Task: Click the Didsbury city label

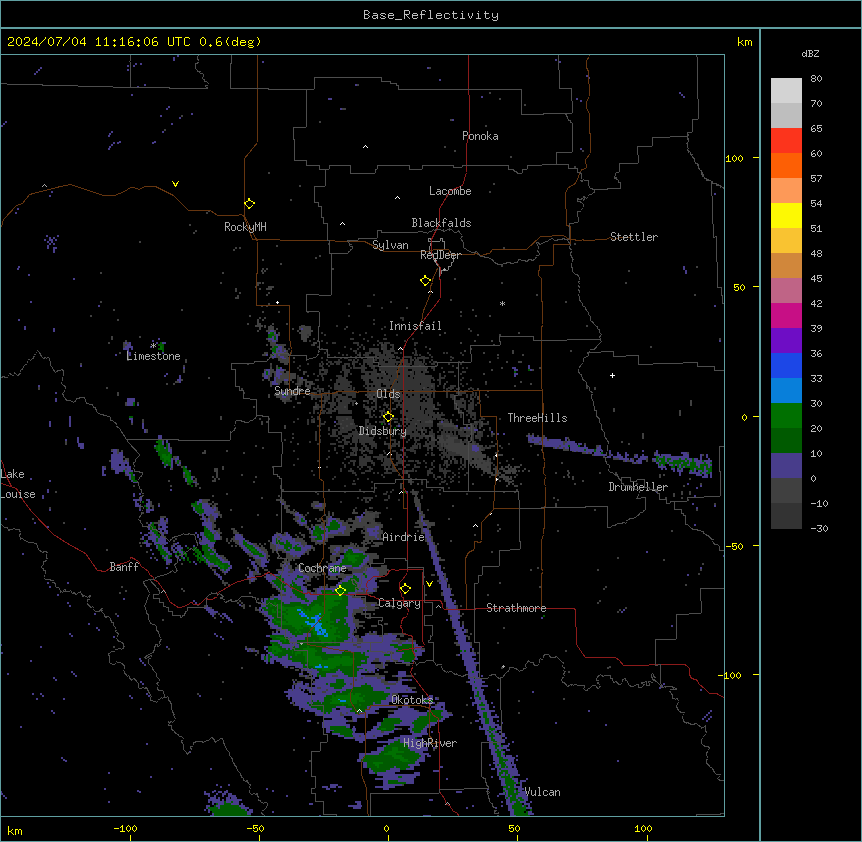Action: [x=383, y=431]
